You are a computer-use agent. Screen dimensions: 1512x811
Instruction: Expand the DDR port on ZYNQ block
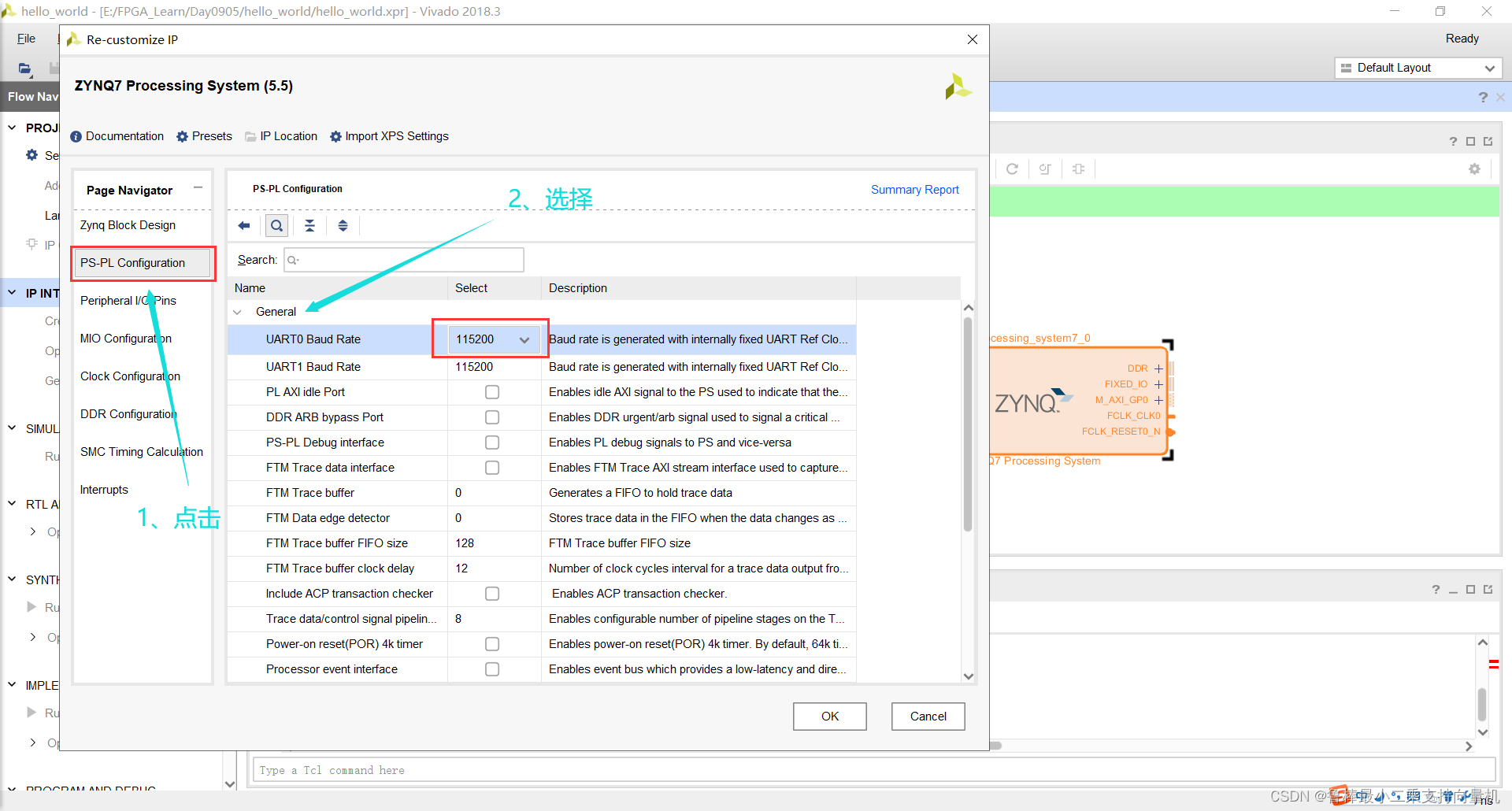pos(1158,368)
